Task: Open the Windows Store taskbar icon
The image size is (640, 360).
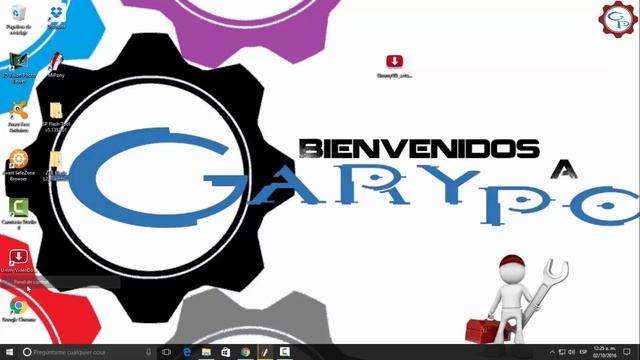Action: coord(225,352)
